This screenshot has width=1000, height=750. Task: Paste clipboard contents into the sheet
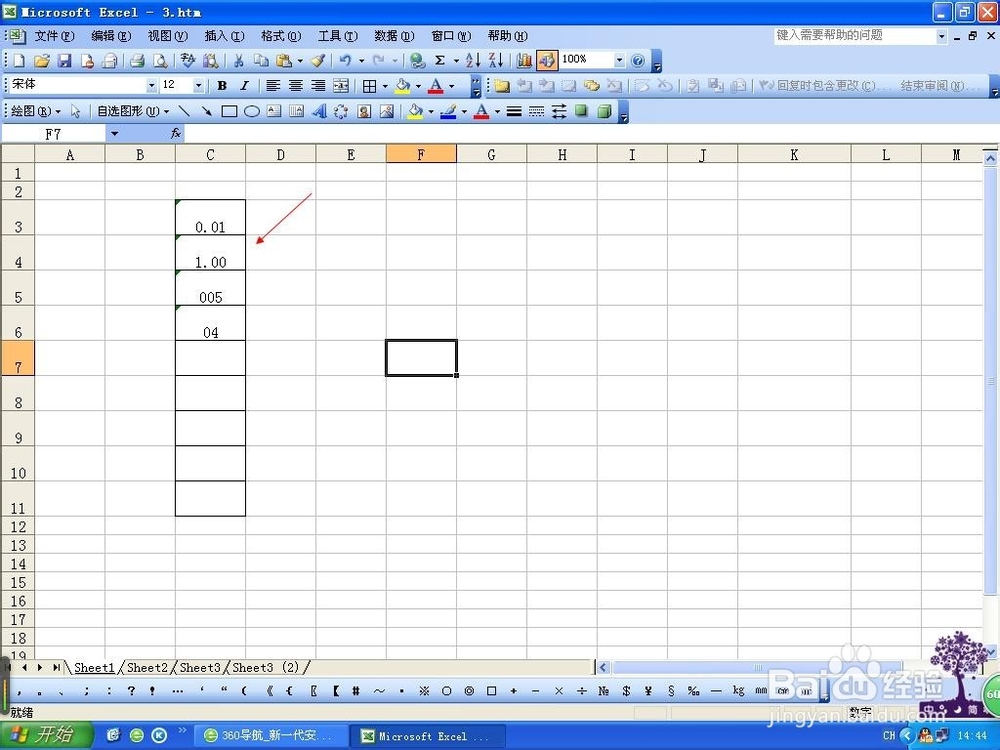click(284, 61)
